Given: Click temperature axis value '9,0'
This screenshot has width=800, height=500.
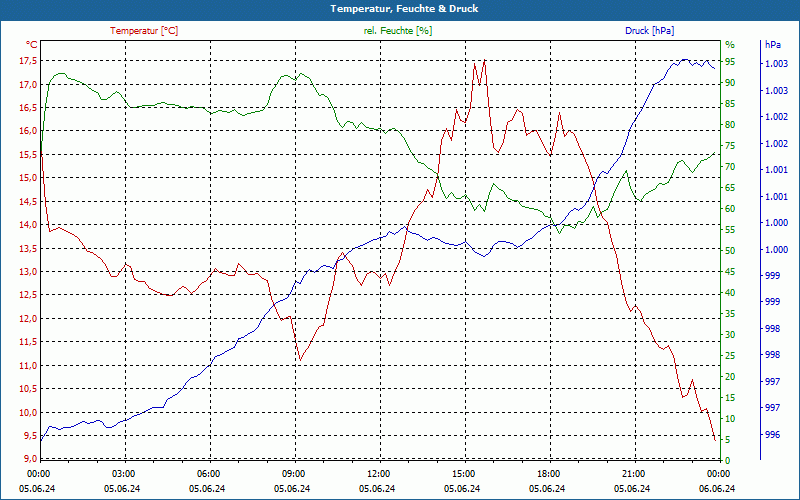Looking at the screenshot, I should pos(30,459).
